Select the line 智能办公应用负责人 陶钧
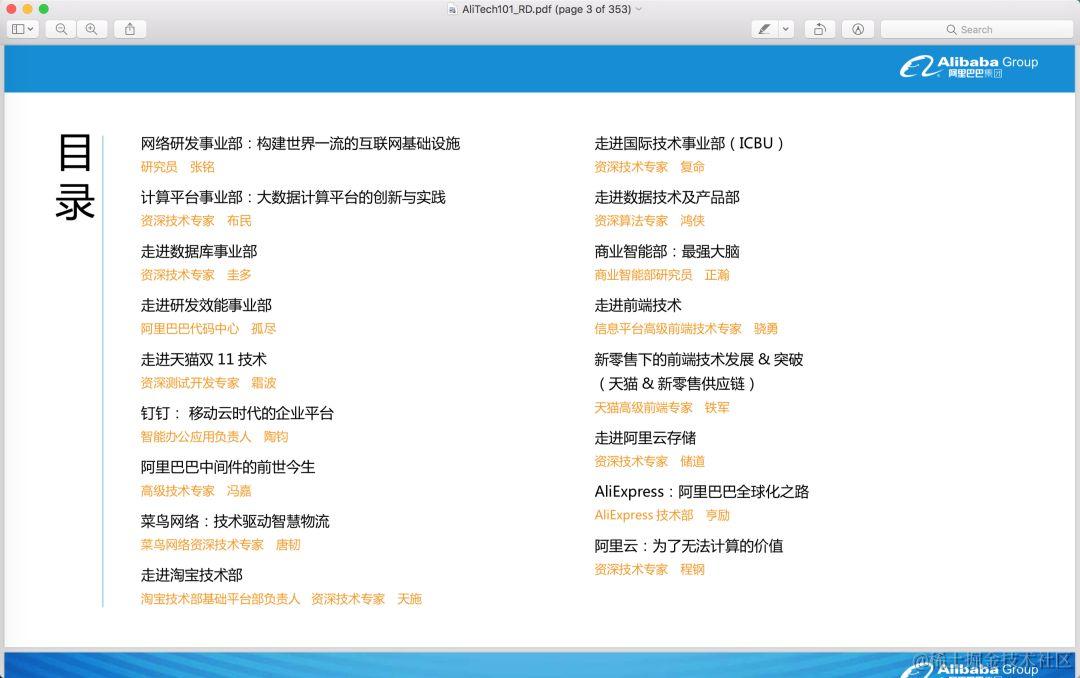 (214, 436)
